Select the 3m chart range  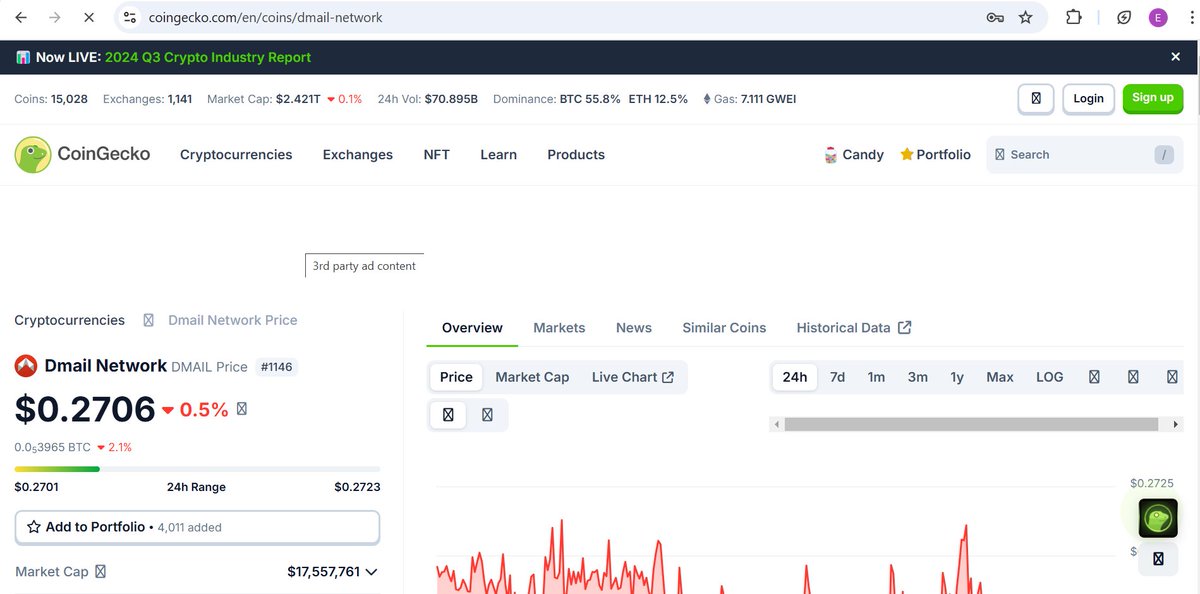tap(917, 377)
